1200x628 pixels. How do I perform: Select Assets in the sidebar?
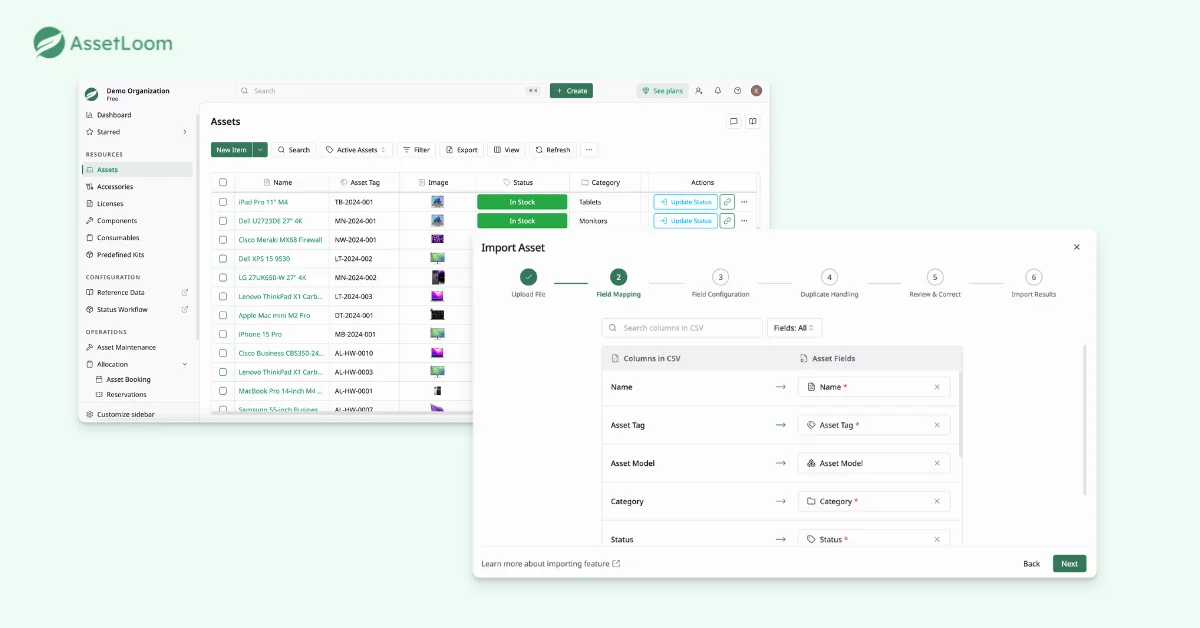click(x=137, y=170)
